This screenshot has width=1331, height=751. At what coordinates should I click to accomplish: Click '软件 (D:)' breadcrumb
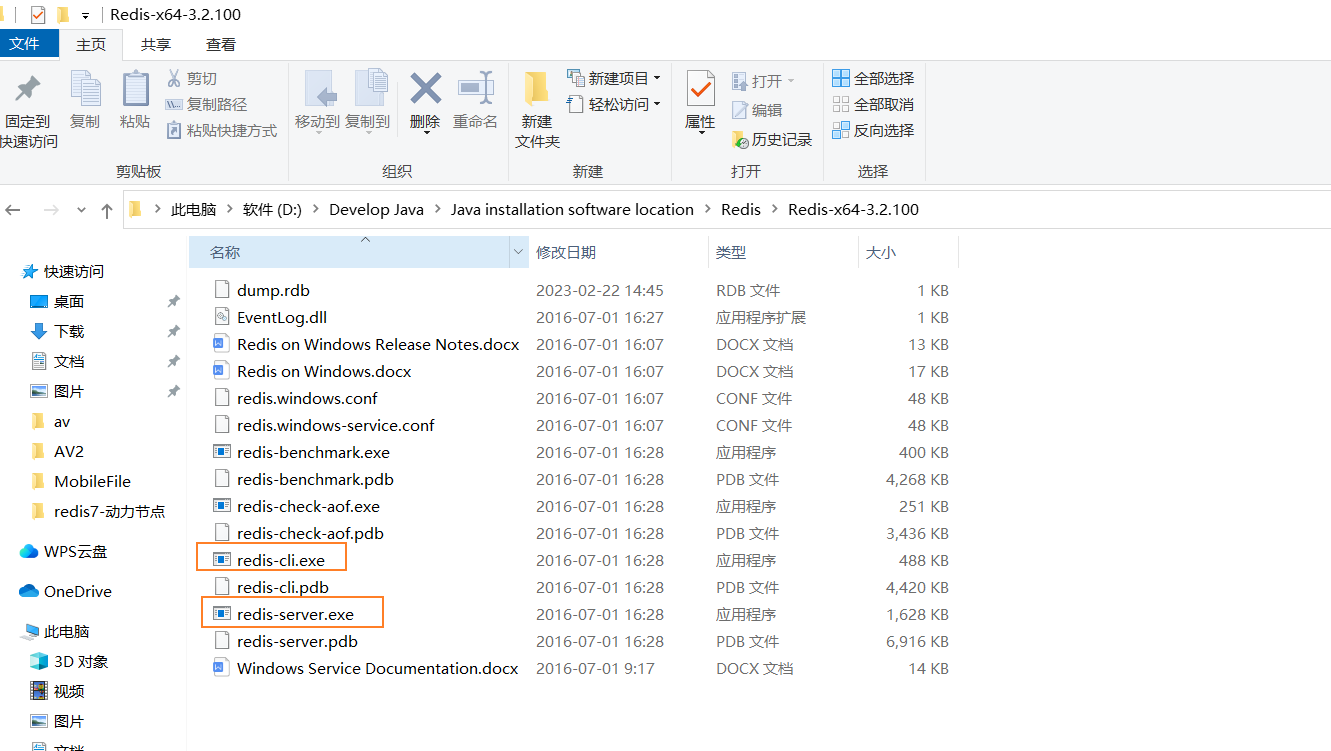[x=272, y=210]
